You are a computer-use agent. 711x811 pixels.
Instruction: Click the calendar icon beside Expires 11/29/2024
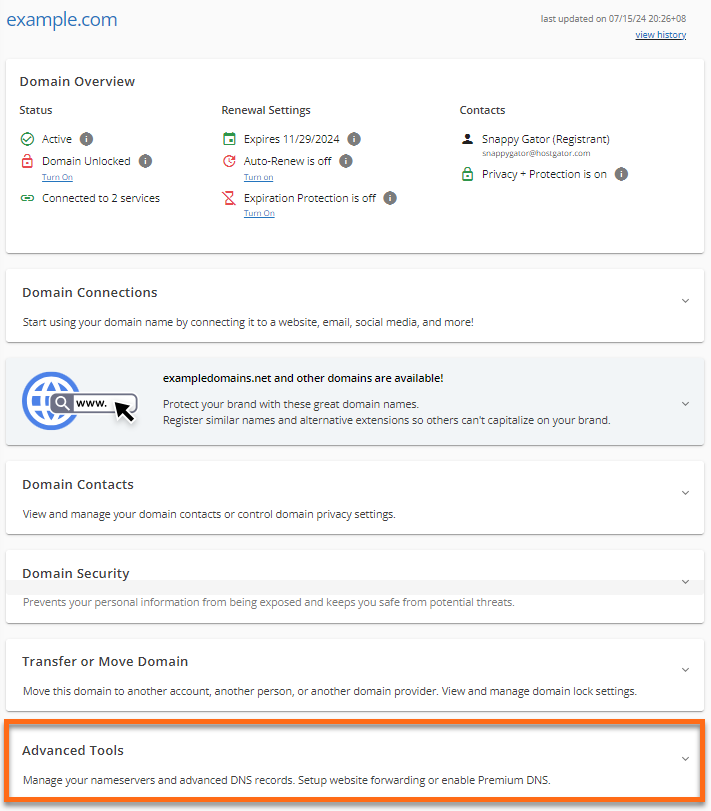tap(232, 139)
